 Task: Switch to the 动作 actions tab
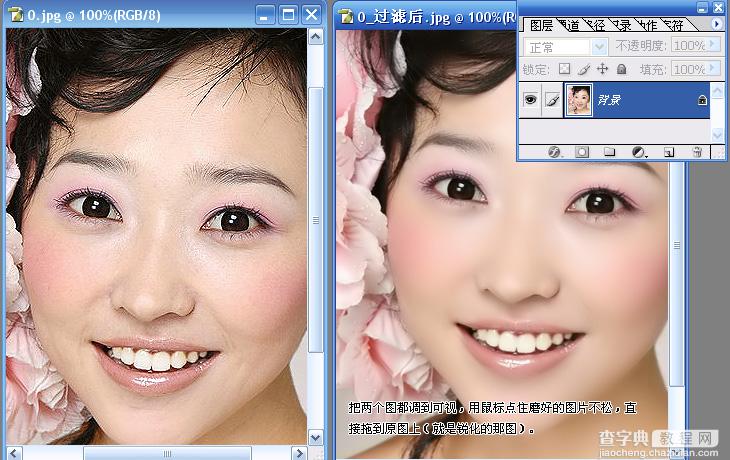tap(649, 25)
